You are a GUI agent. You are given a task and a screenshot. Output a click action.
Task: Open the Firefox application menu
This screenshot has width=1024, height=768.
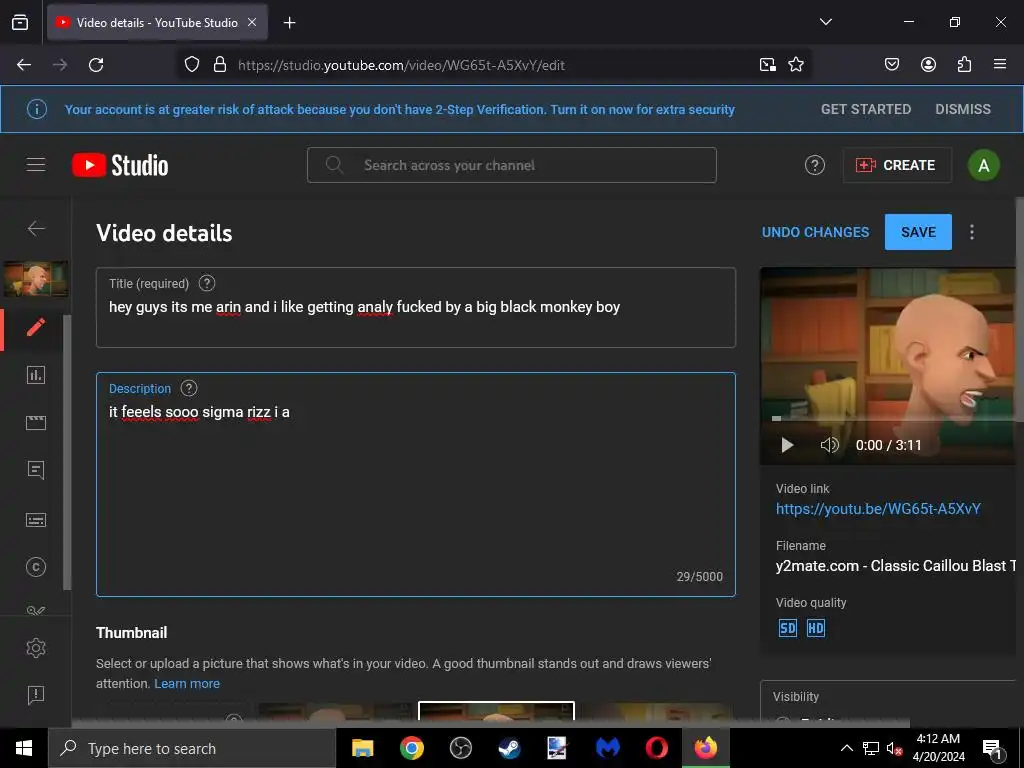point(1000,65)
